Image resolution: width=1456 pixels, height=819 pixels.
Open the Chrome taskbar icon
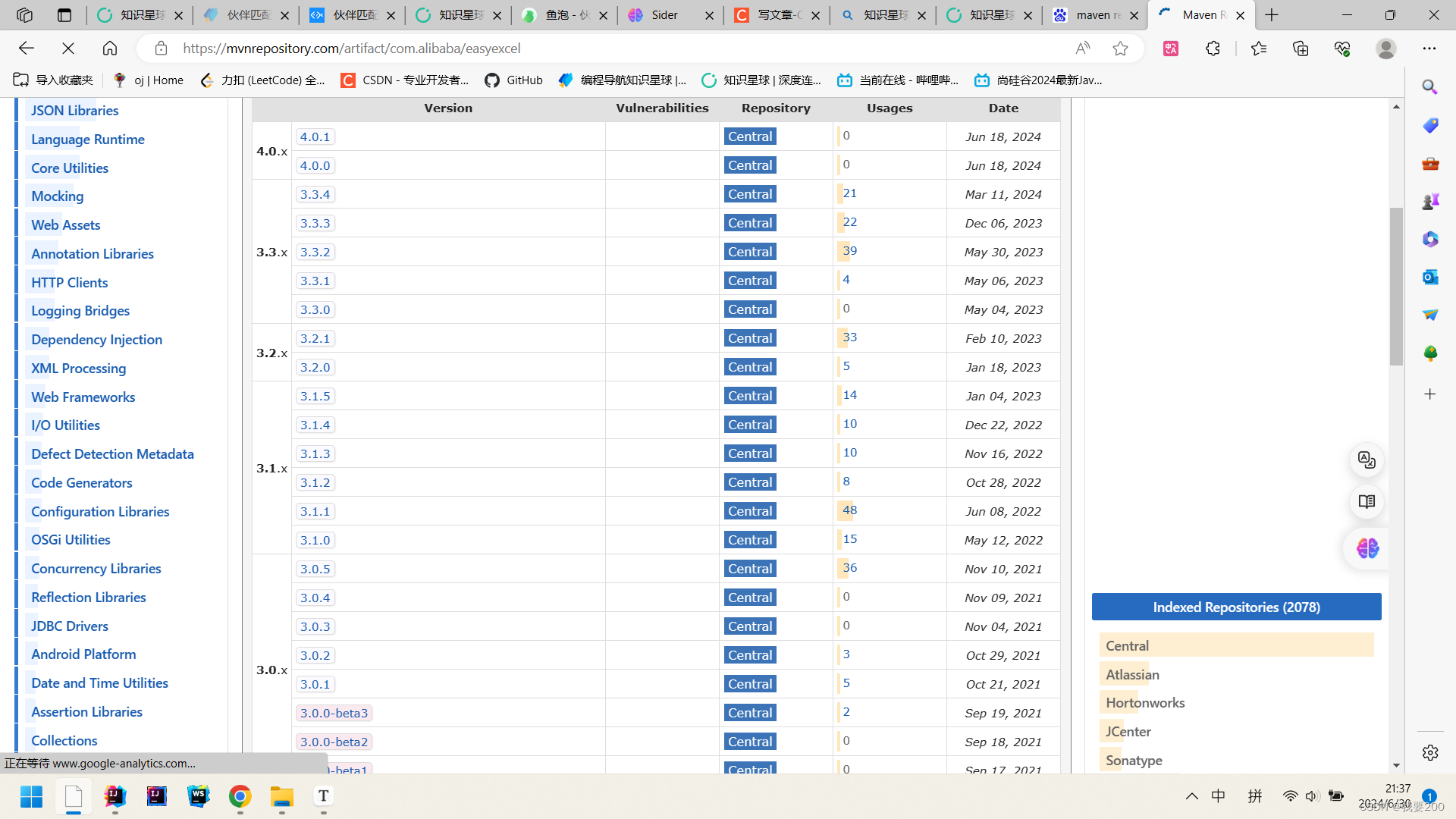(x=240, y=795)
